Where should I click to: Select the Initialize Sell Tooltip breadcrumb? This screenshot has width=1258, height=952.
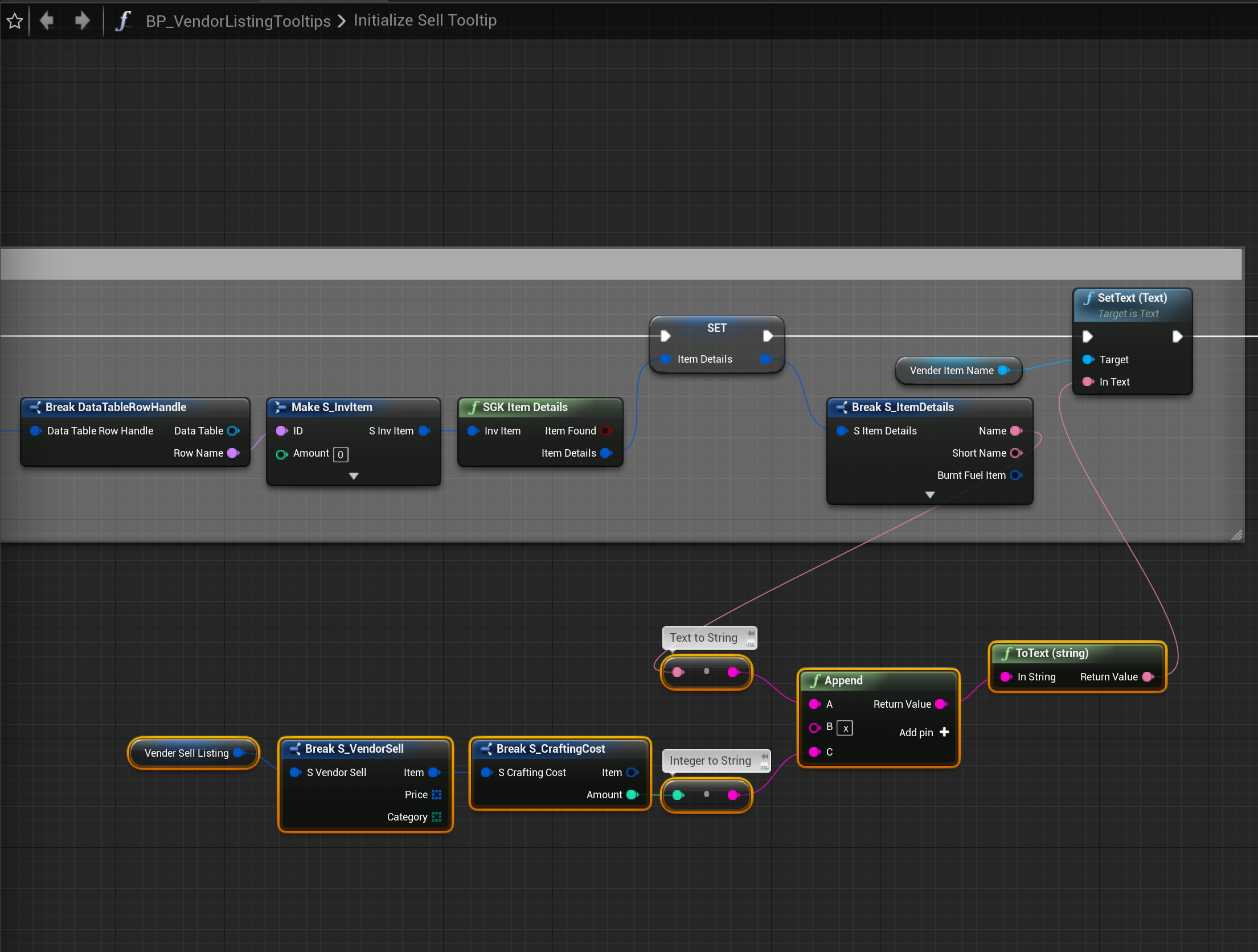click(x=425, y=20)
